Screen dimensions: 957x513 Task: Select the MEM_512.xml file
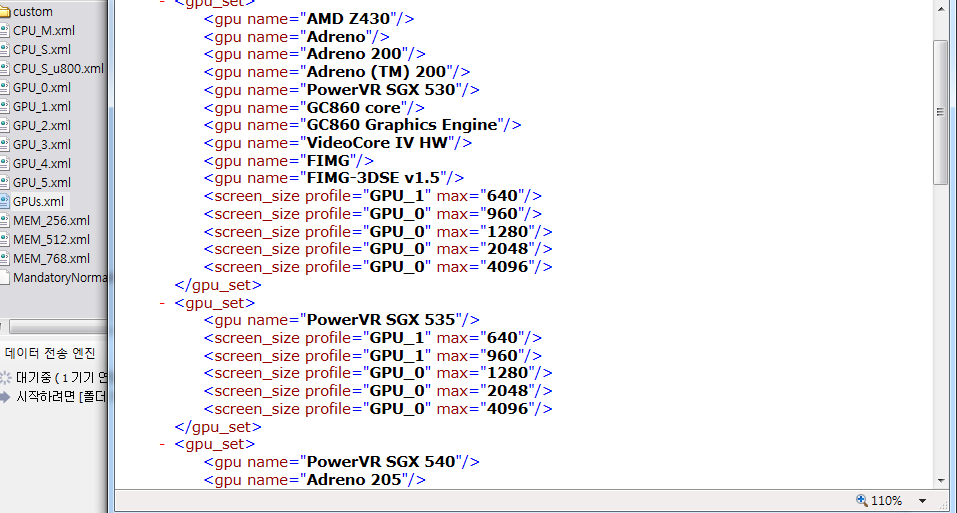(x=51, y=239)
